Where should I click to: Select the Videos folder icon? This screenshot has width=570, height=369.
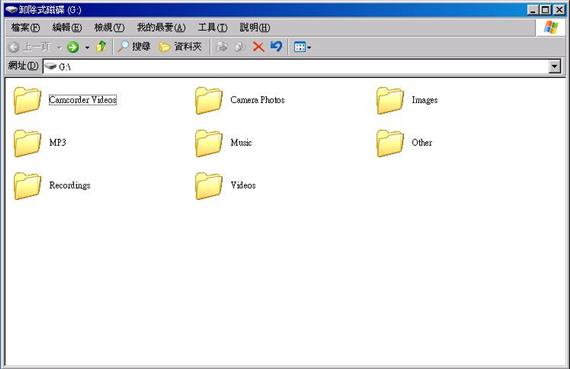(209, 186)
